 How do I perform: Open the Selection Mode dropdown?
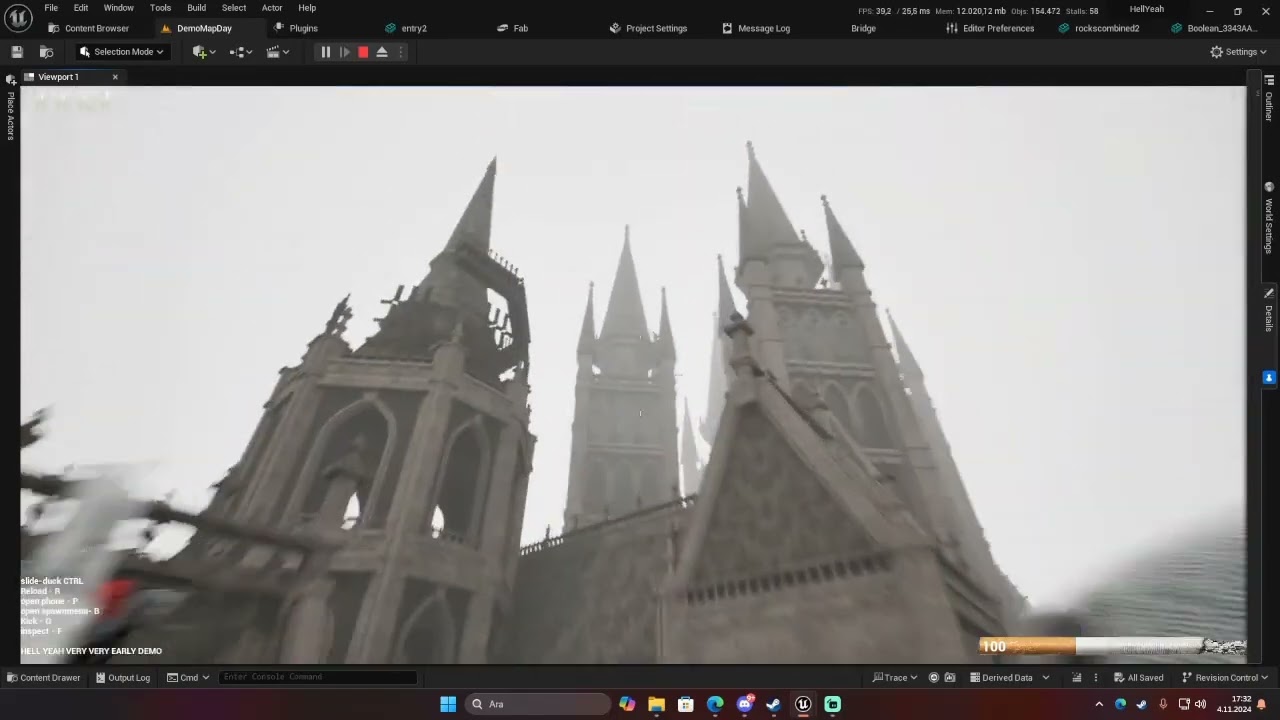(120, 52)
